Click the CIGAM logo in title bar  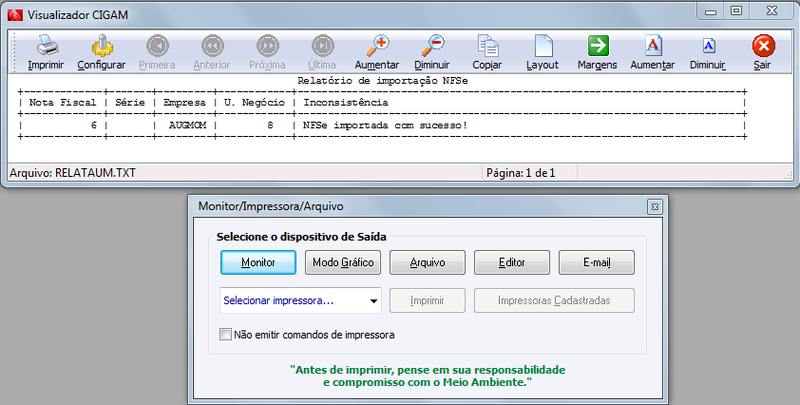coord(15,15)
